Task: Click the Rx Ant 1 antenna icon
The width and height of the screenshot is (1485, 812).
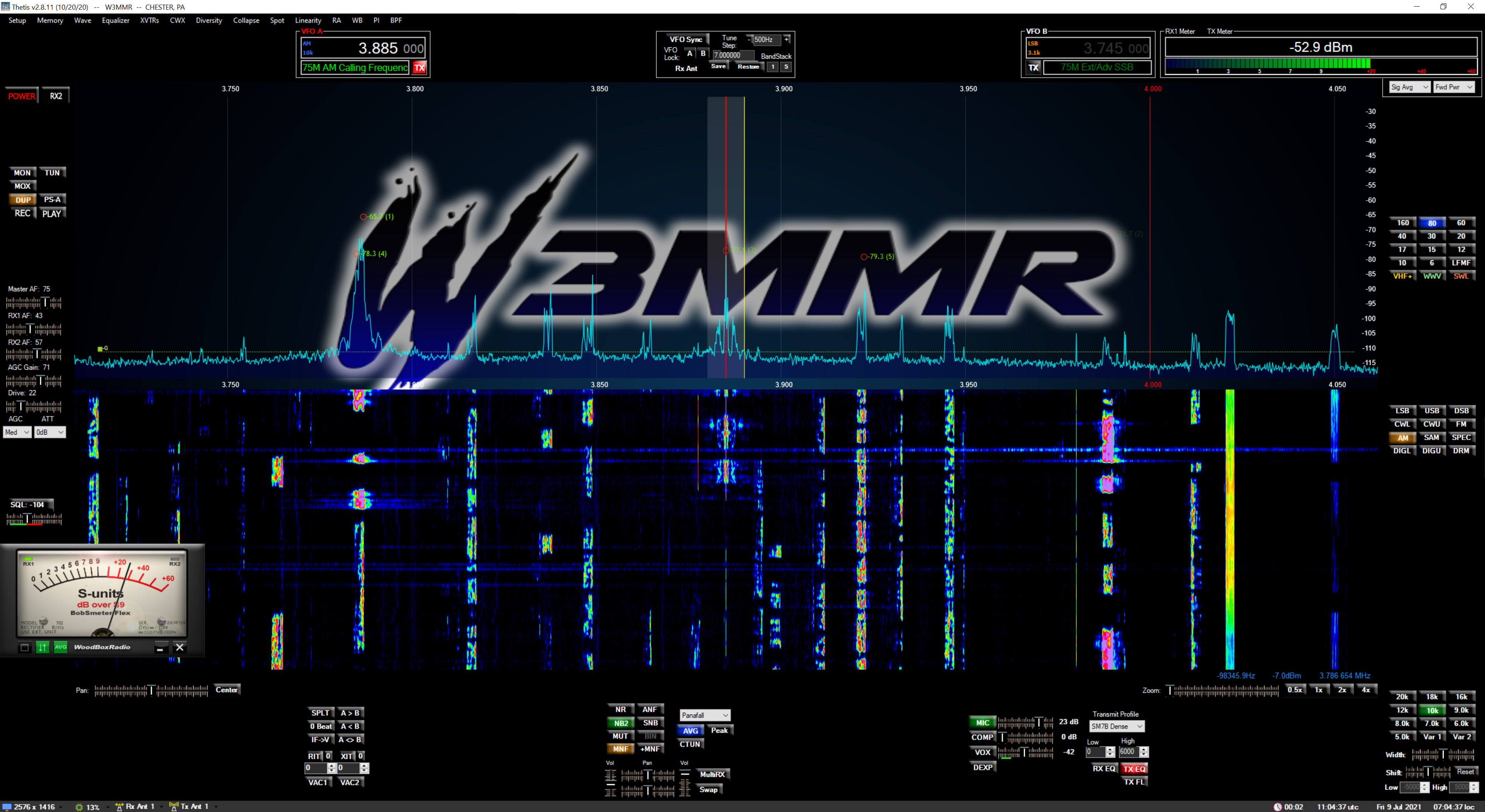Action: [x=119, y=807]
